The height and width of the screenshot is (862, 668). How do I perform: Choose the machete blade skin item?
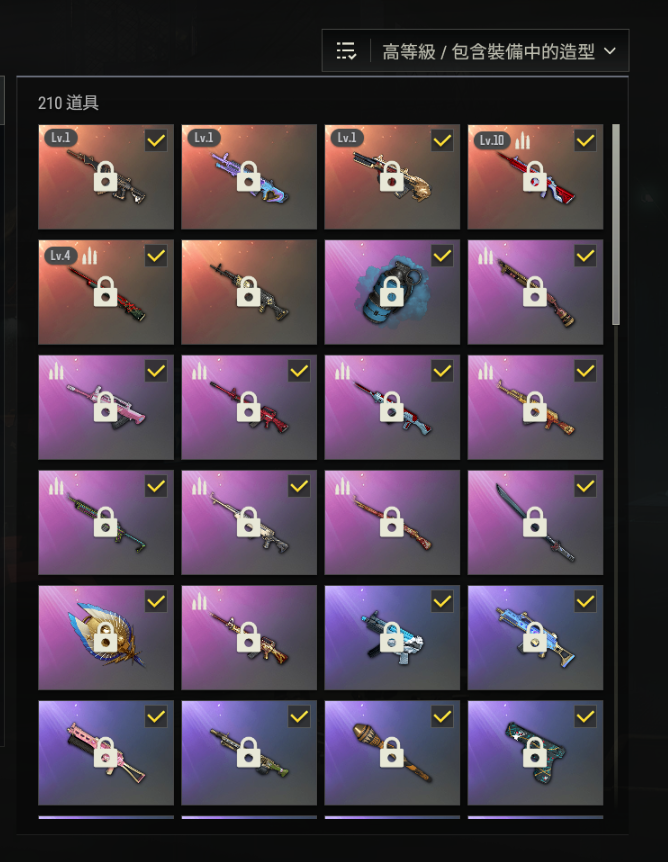coord(535,522)
